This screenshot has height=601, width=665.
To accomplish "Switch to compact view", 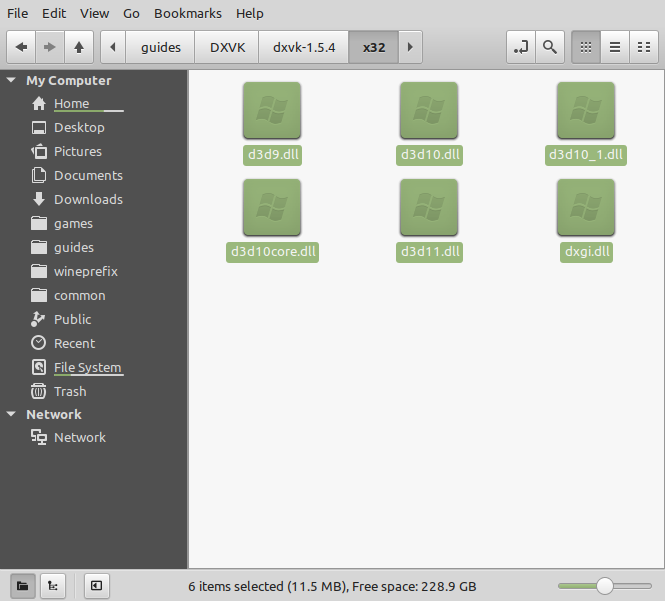I will click(x=644, y=47).
